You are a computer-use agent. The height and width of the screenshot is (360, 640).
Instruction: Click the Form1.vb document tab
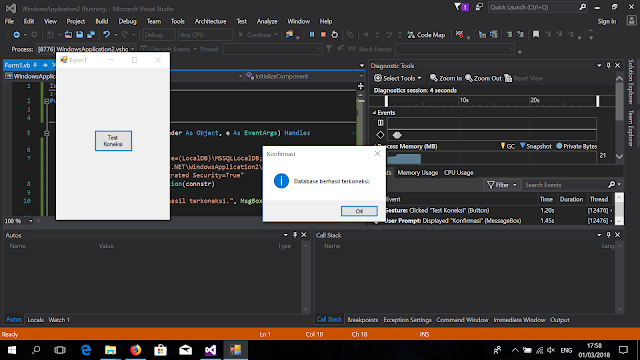tap(18, 65)
